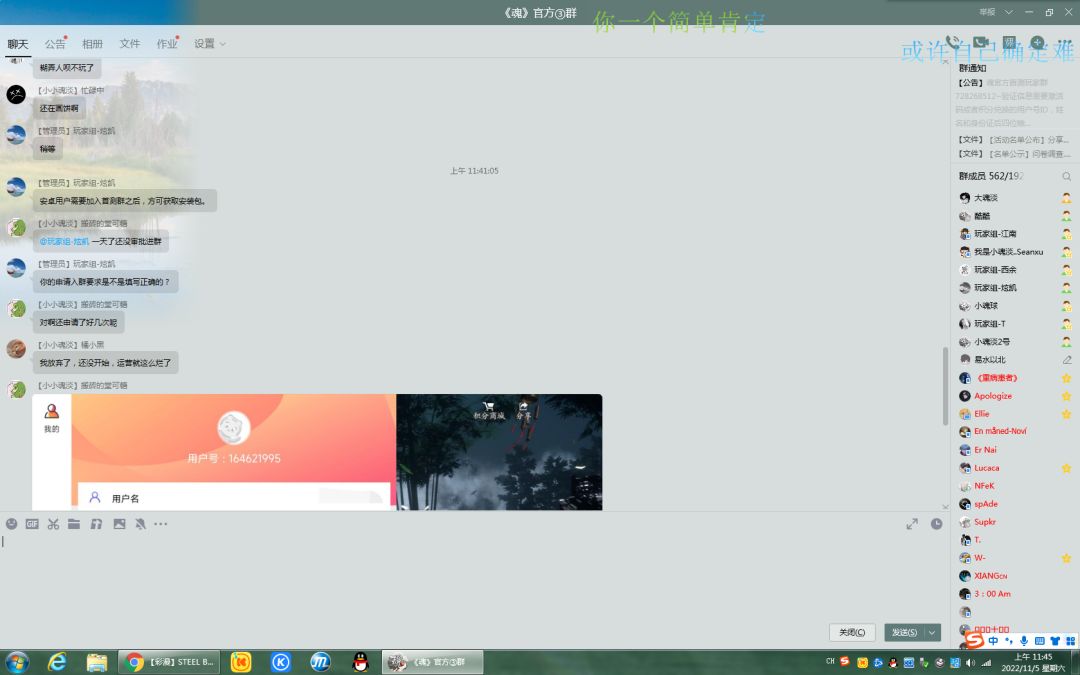Start a group voice call
This screenshot has width=1080, height=675.
tap(953, 43)
